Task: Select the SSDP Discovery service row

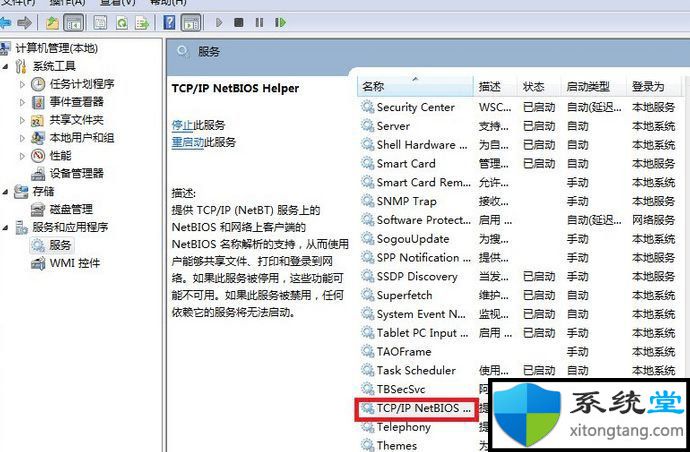Action: click(519, 276)
